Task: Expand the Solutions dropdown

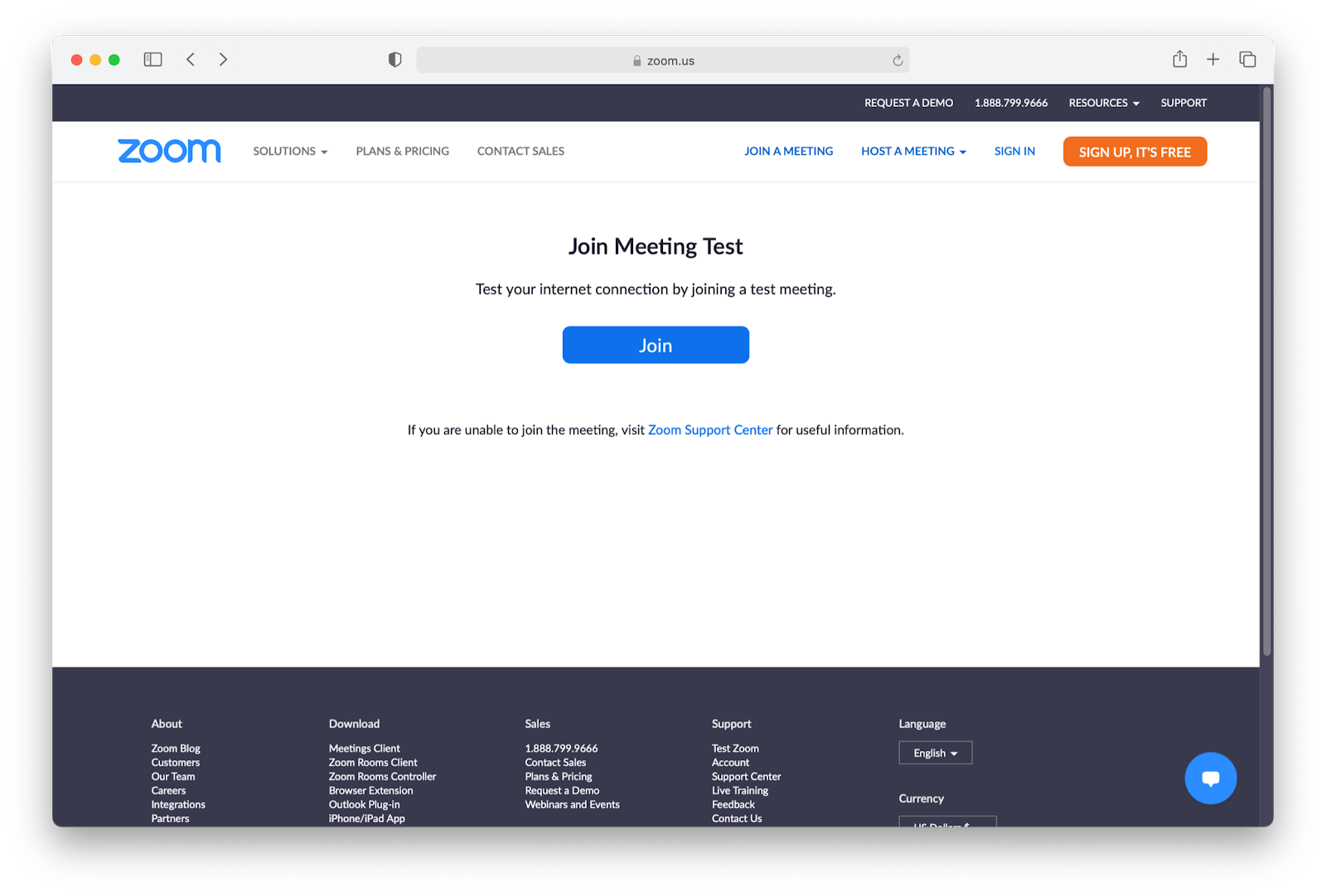Action: (x=290, y=152)
